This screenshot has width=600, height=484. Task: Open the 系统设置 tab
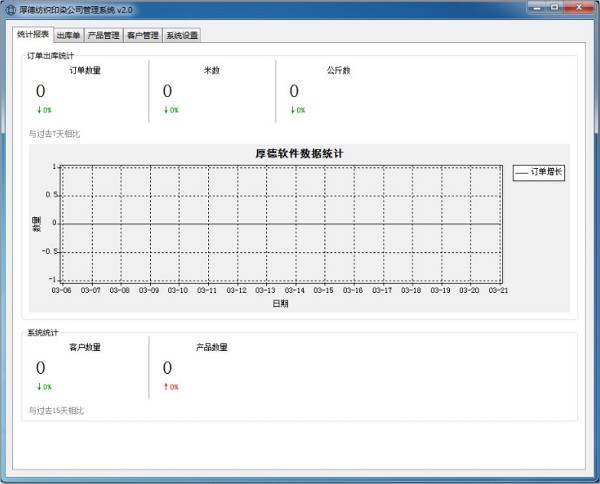point(182,35)
